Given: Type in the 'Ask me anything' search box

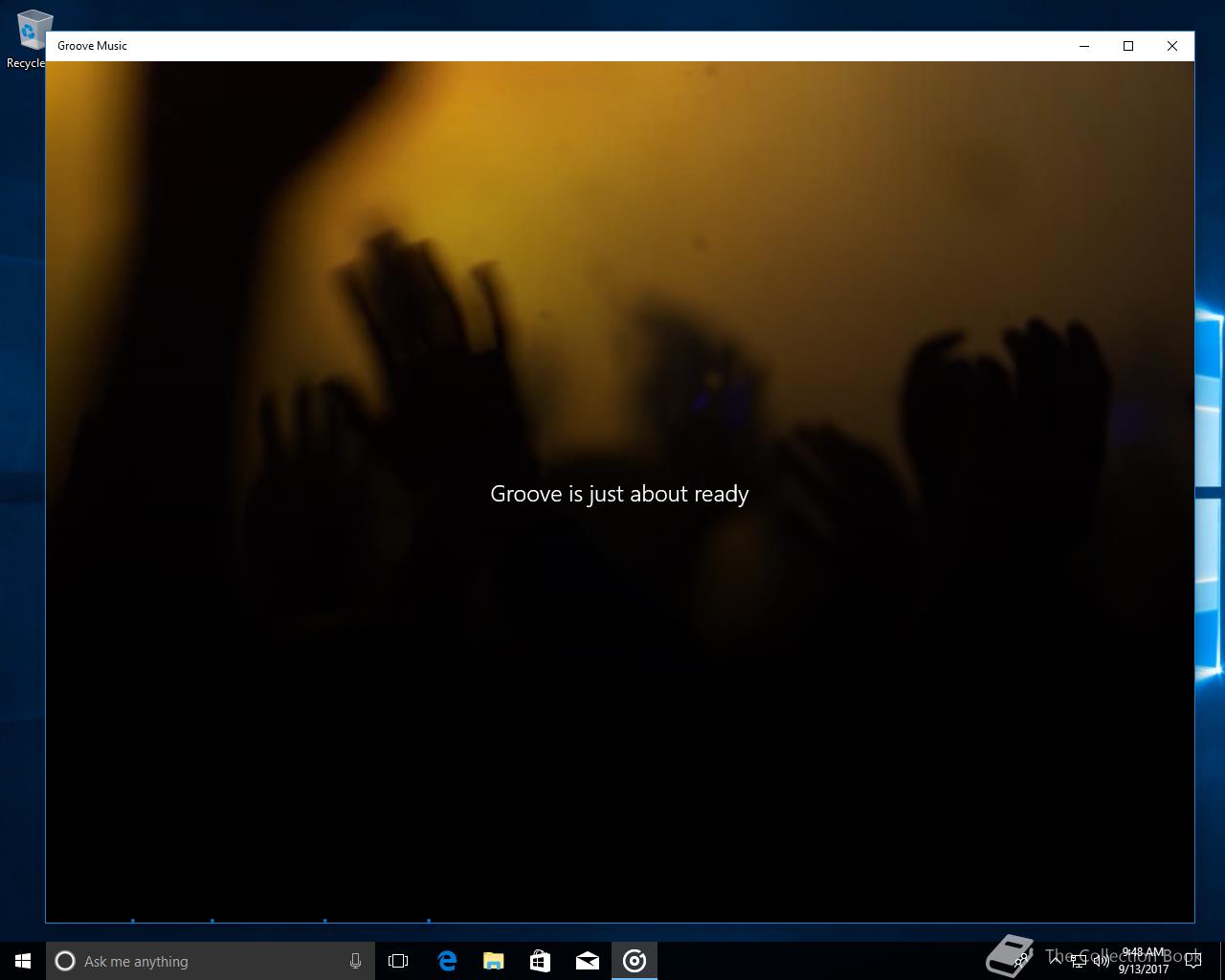Looking at the screenshot, I should [x=211, y=961].
